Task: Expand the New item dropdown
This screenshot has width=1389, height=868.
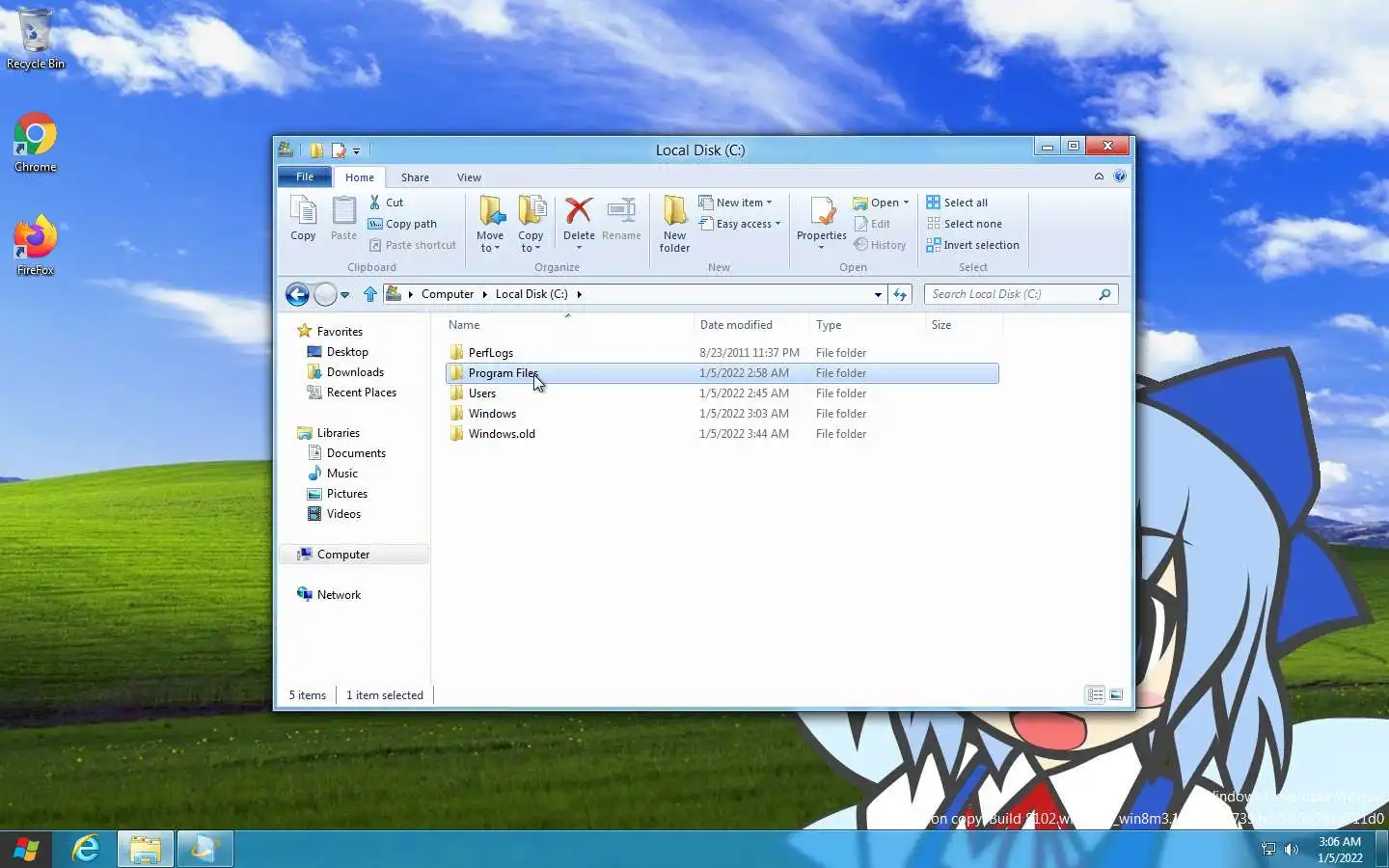Action: click(x=769, y=203)
